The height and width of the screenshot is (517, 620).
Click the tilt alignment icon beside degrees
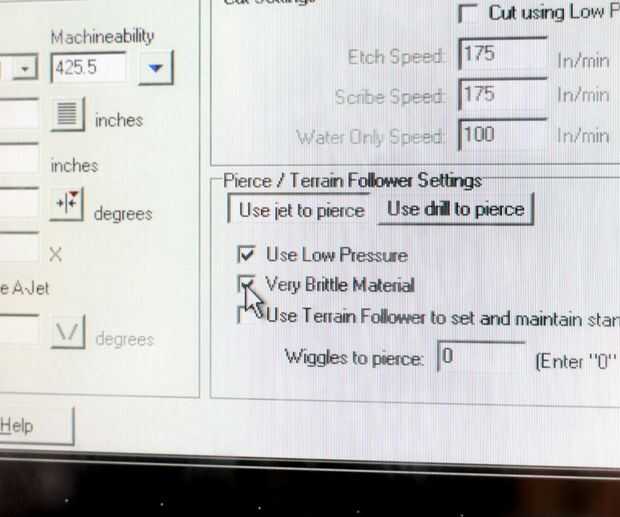pyautogui.click(x=67, y=204)
